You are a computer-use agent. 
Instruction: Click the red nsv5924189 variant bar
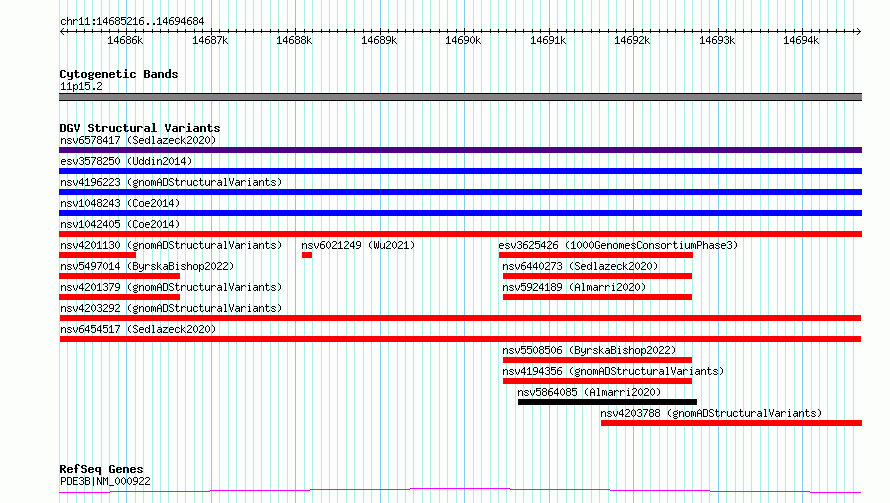[597, 297]
